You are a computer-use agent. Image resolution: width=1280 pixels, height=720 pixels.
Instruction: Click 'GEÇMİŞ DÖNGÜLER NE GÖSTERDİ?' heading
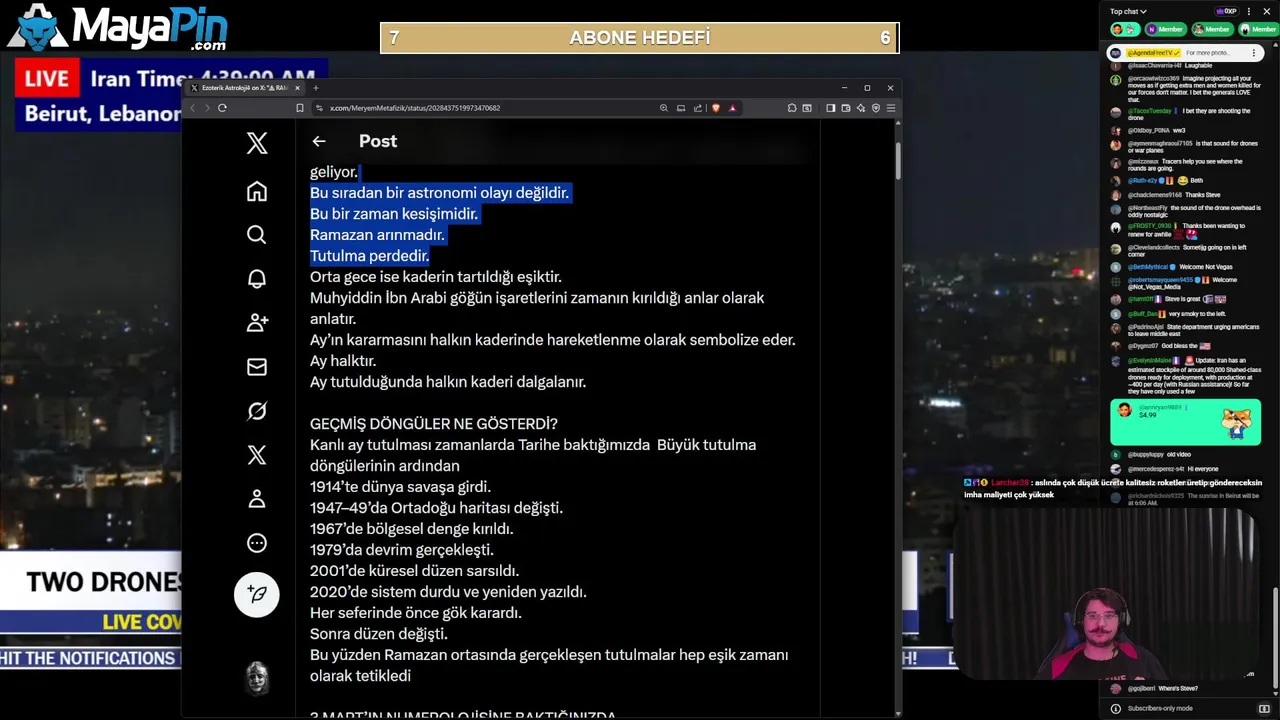433,424
